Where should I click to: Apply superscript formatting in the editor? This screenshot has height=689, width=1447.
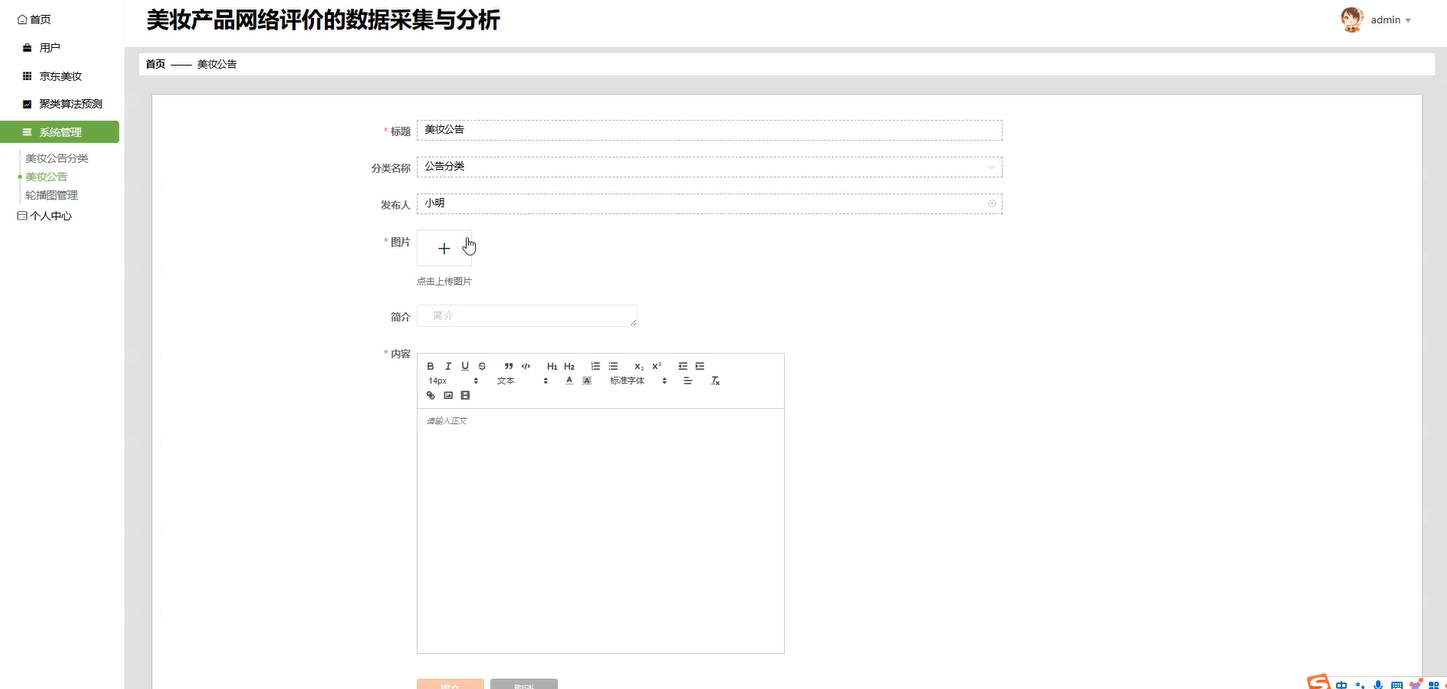(x=656, y=366)
